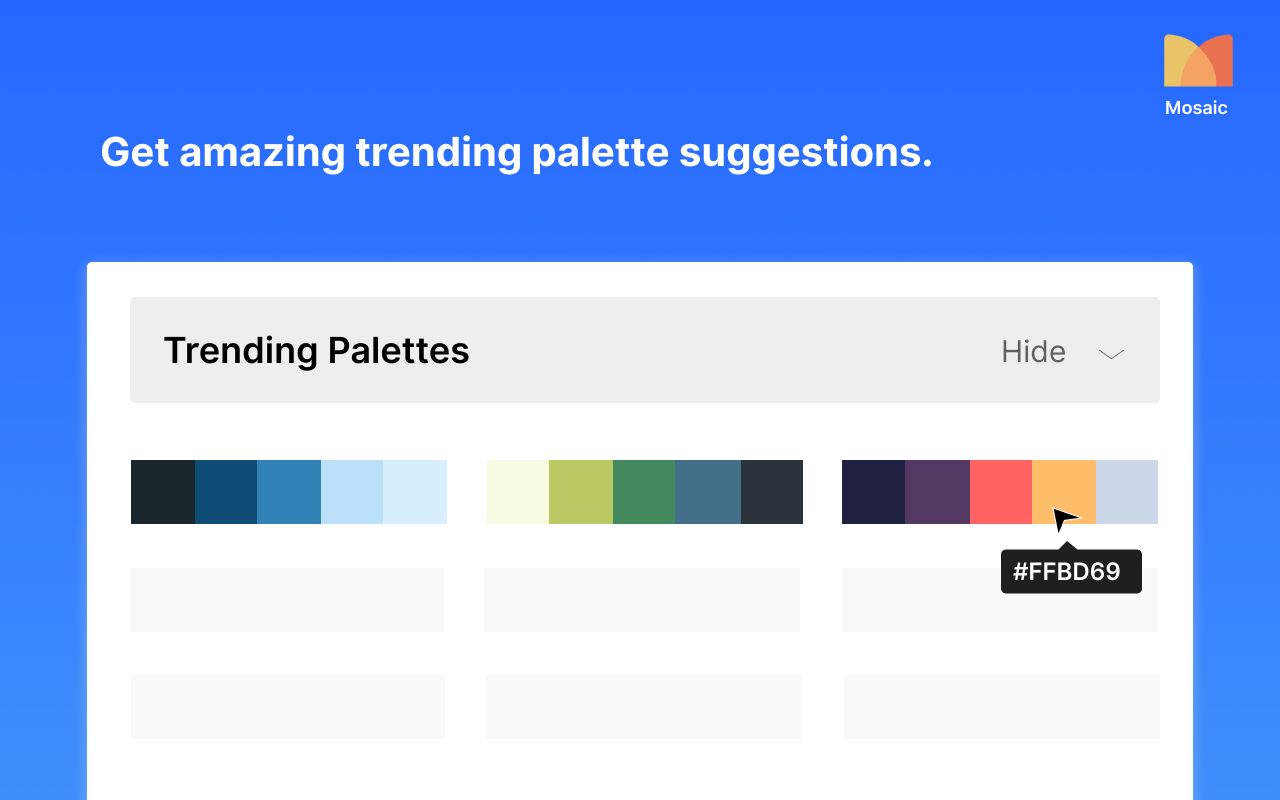Open the placeholder palette below the blue palette
The image size is (1280, 800).
(287, 600)
